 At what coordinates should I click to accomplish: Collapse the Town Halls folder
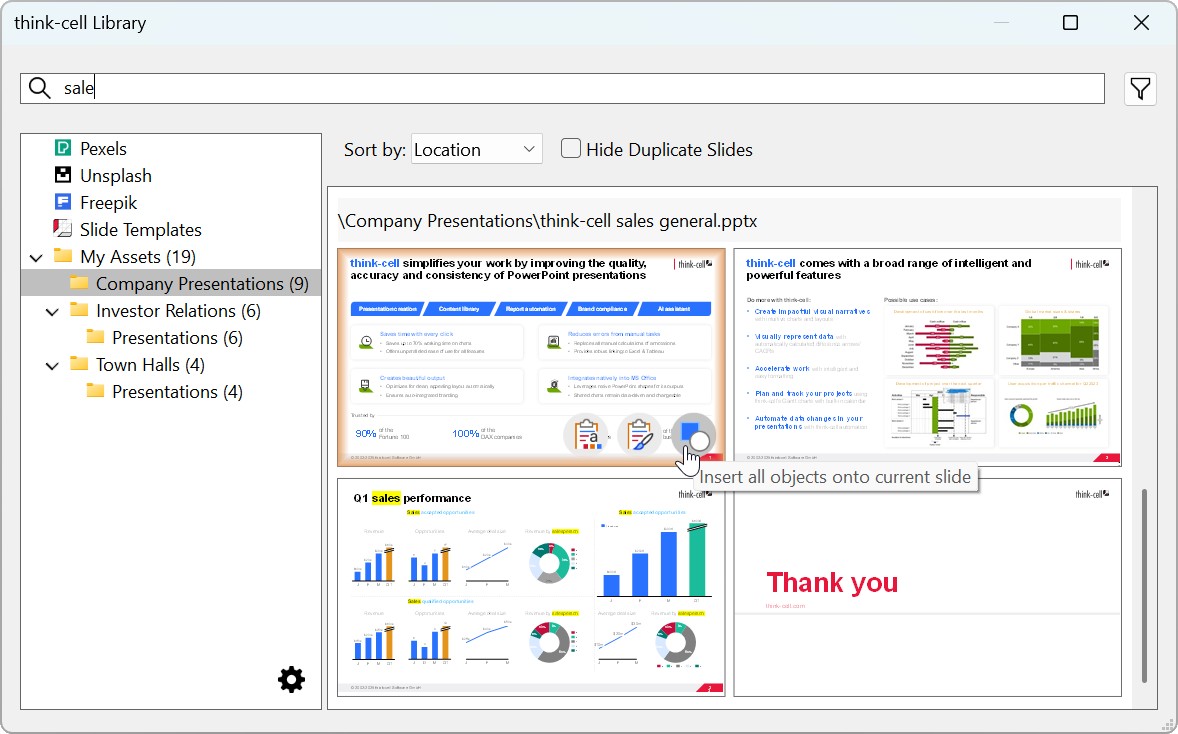53,366
